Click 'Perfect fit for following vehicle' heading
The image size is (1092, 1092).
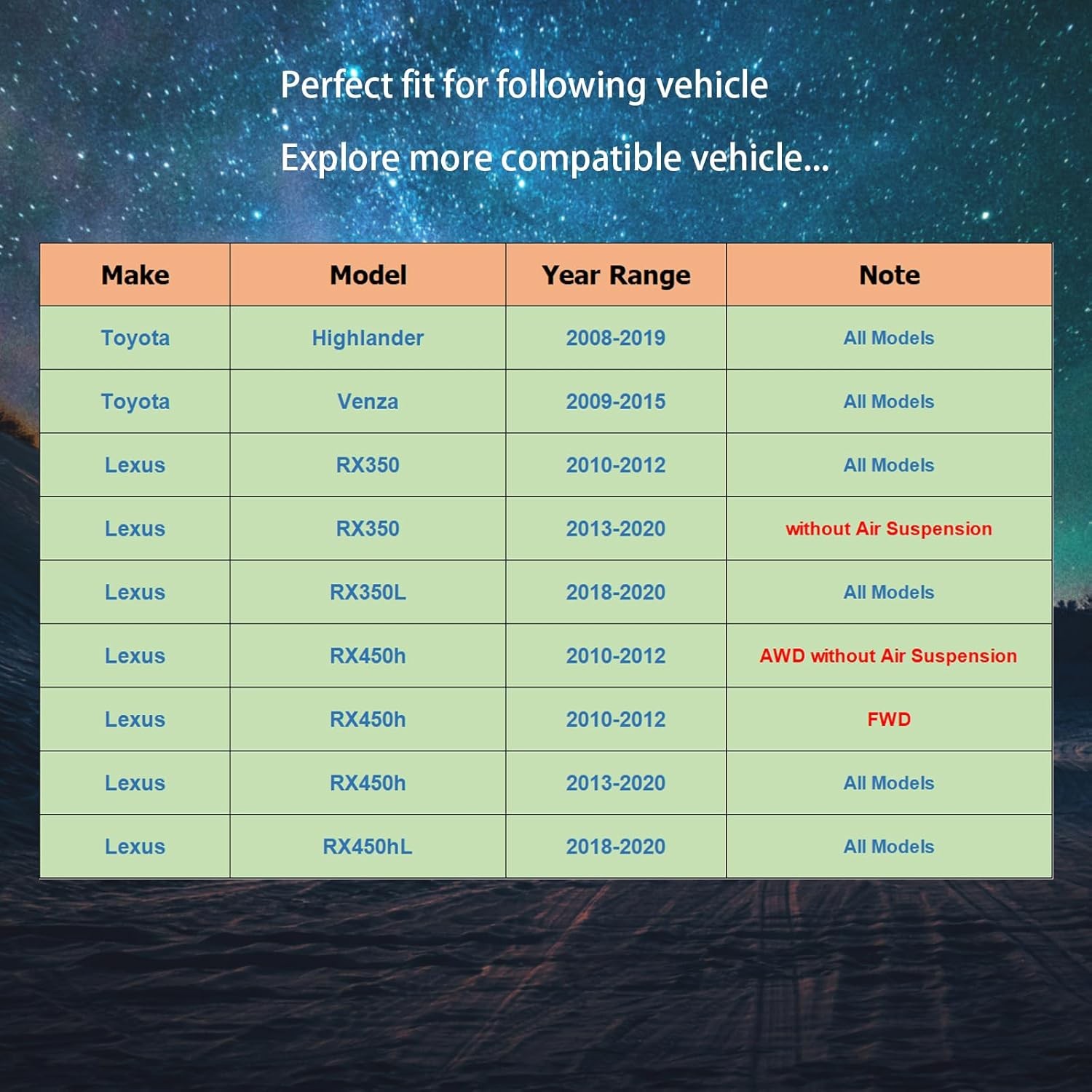pos(524,85)
